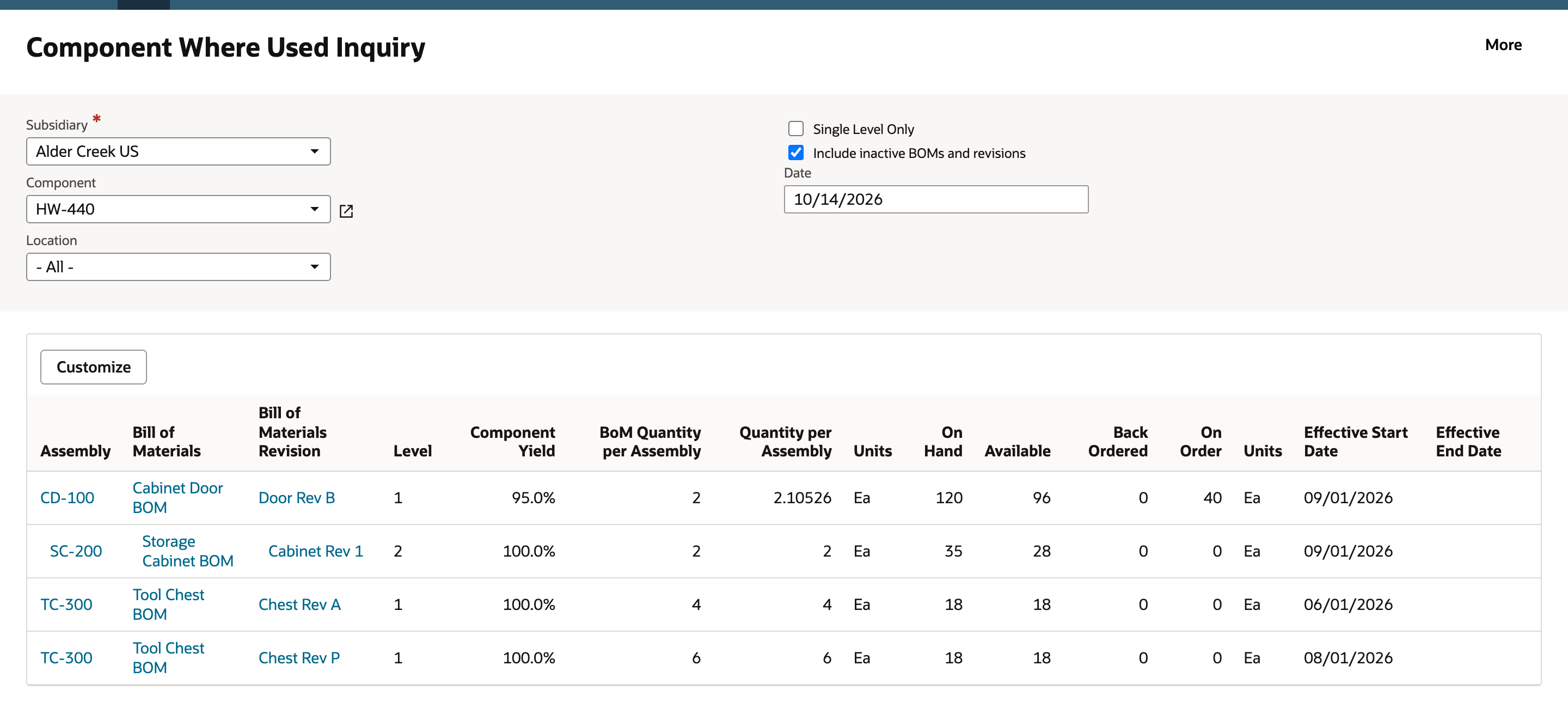
Task: Enable the Single Level Only checkbox
Action: (x=795, y=129)
